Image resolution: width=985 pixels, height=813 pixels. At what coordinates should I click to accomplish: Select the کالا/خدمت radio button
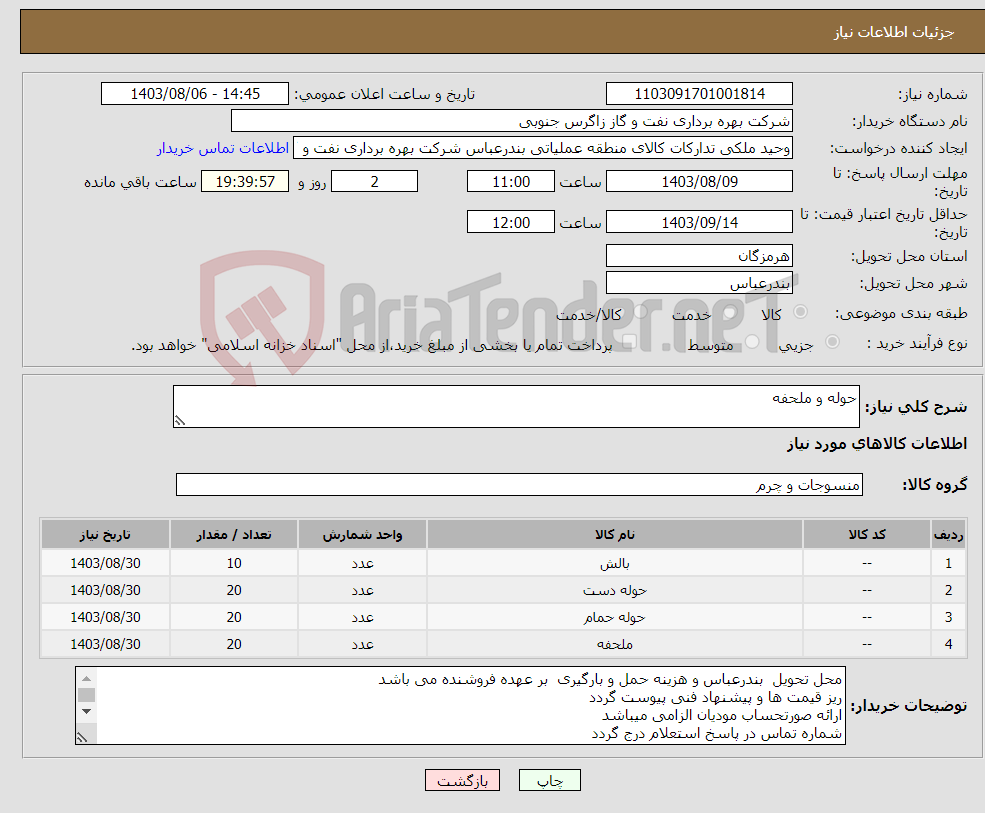pyautogui.click(x=640, y=312)
